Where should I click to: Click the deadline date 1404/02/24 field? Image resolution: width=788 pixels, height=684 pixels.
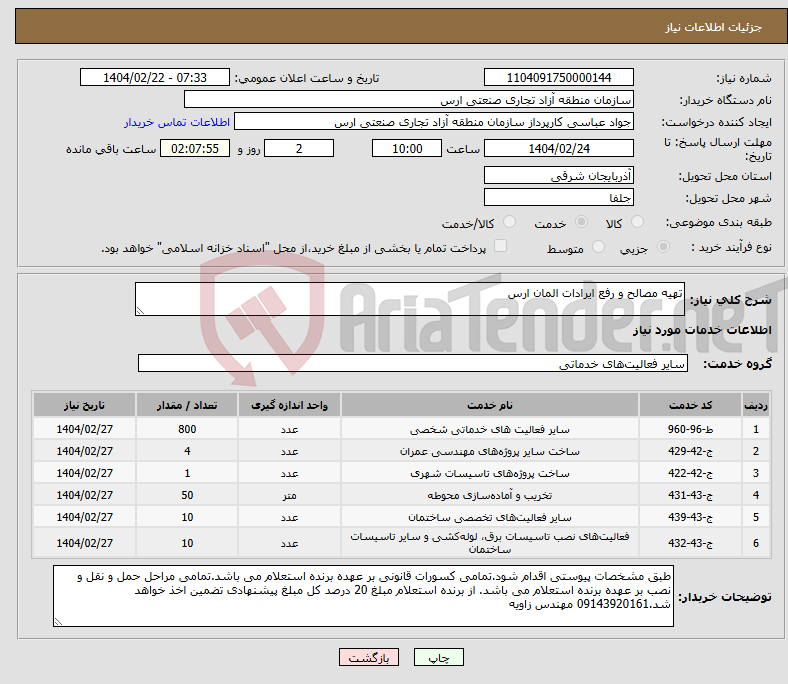pyautogui.click(x=558, y=148)
